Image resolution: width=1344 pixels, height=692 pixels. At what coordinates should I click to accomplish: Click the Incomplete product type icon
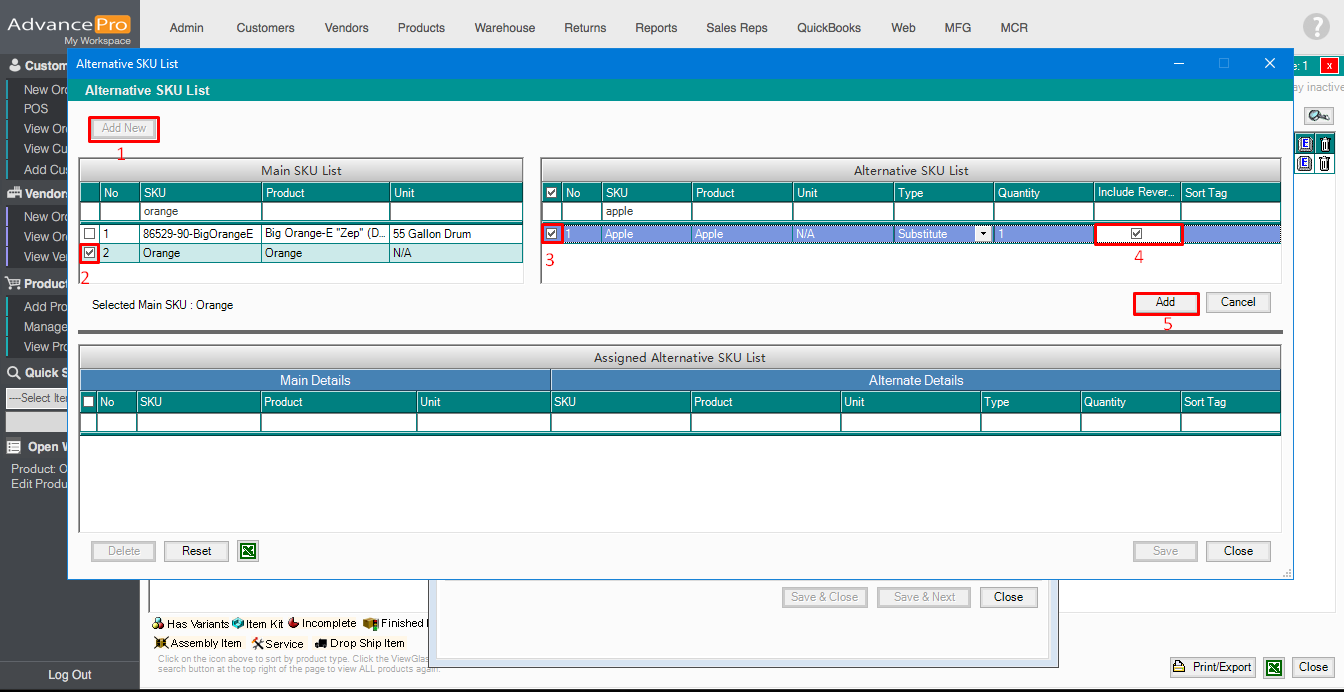coord(293,623)
